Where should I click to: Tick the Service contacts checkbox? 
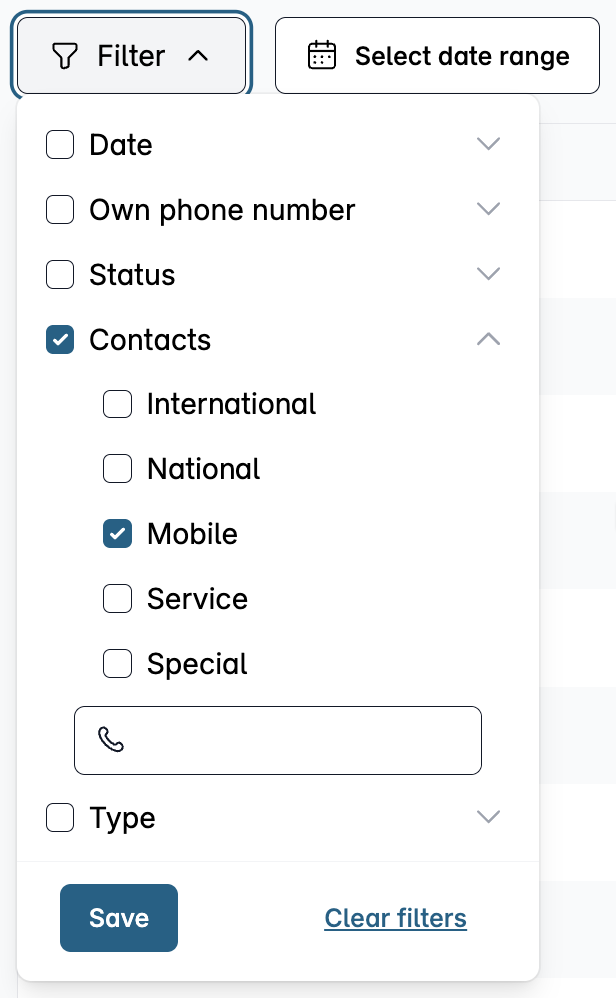tap(118, 599)
